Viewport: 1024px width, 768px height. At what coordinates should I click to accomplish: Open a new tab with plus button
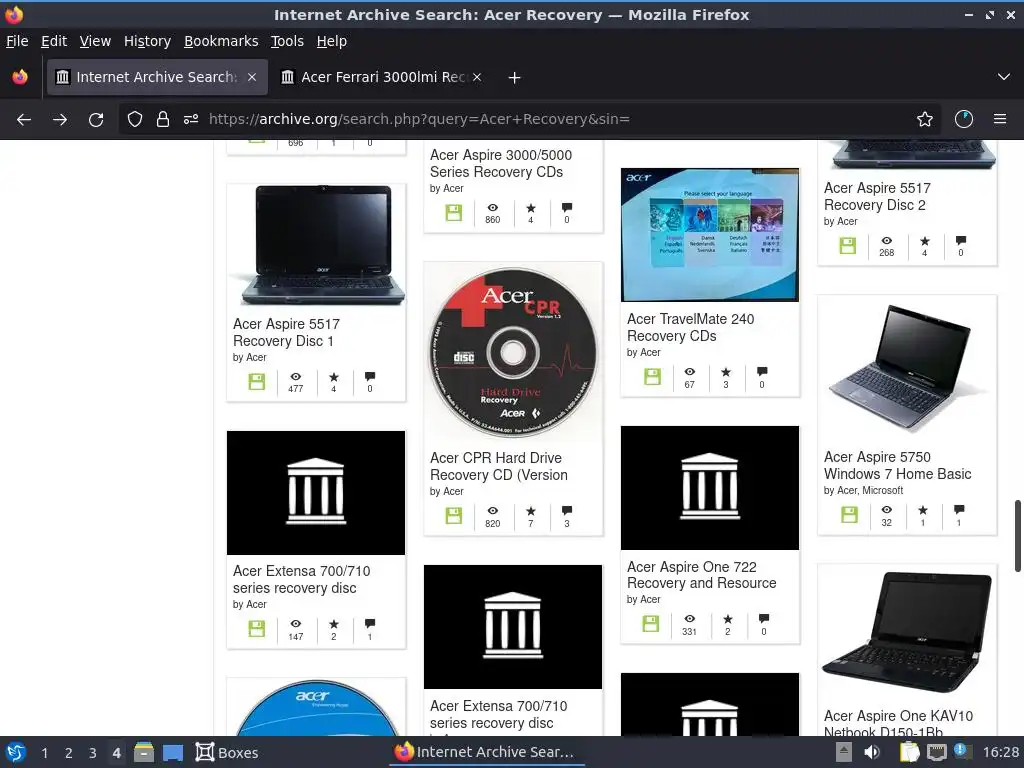515,78
